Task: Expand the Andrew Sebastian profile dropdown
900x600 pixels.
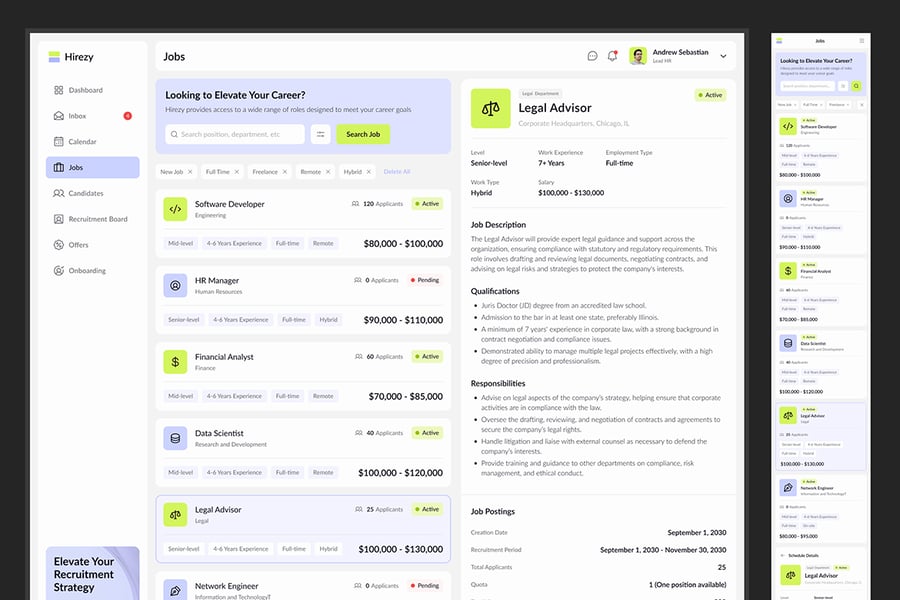Action: tap(723, 56)
